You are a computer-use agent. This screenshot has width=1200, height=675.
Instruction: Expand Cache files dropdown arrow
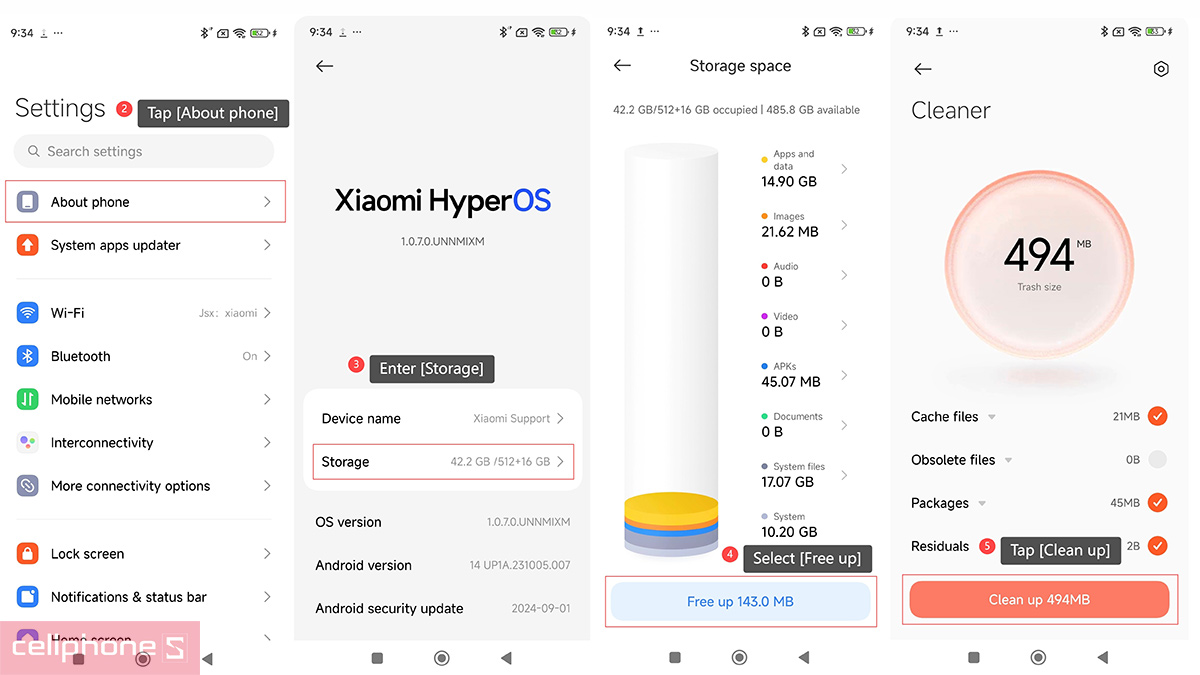pyautogui.click(x=992, y=417)
